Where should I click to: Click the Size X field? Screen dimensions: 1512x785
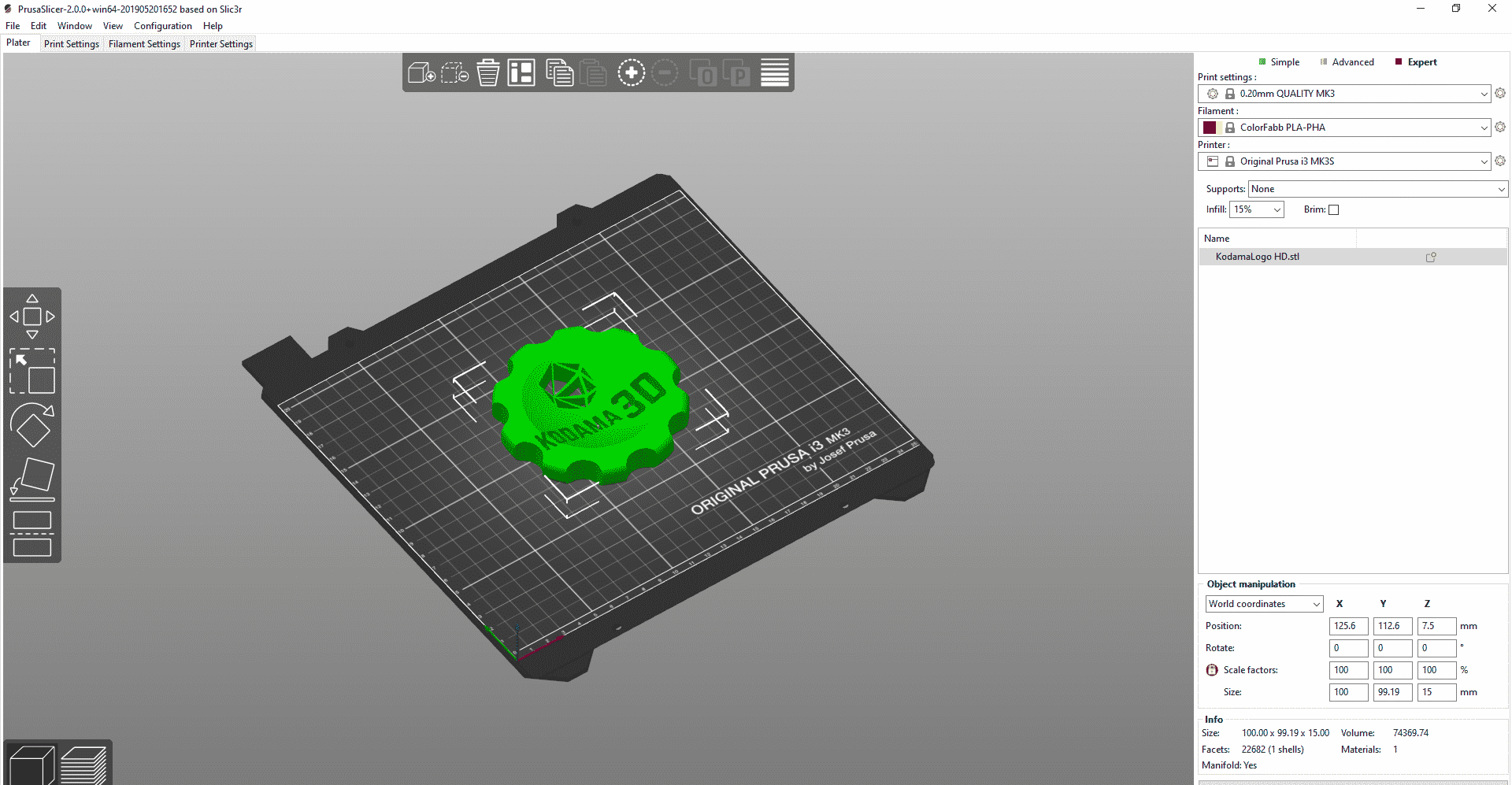1349,692
